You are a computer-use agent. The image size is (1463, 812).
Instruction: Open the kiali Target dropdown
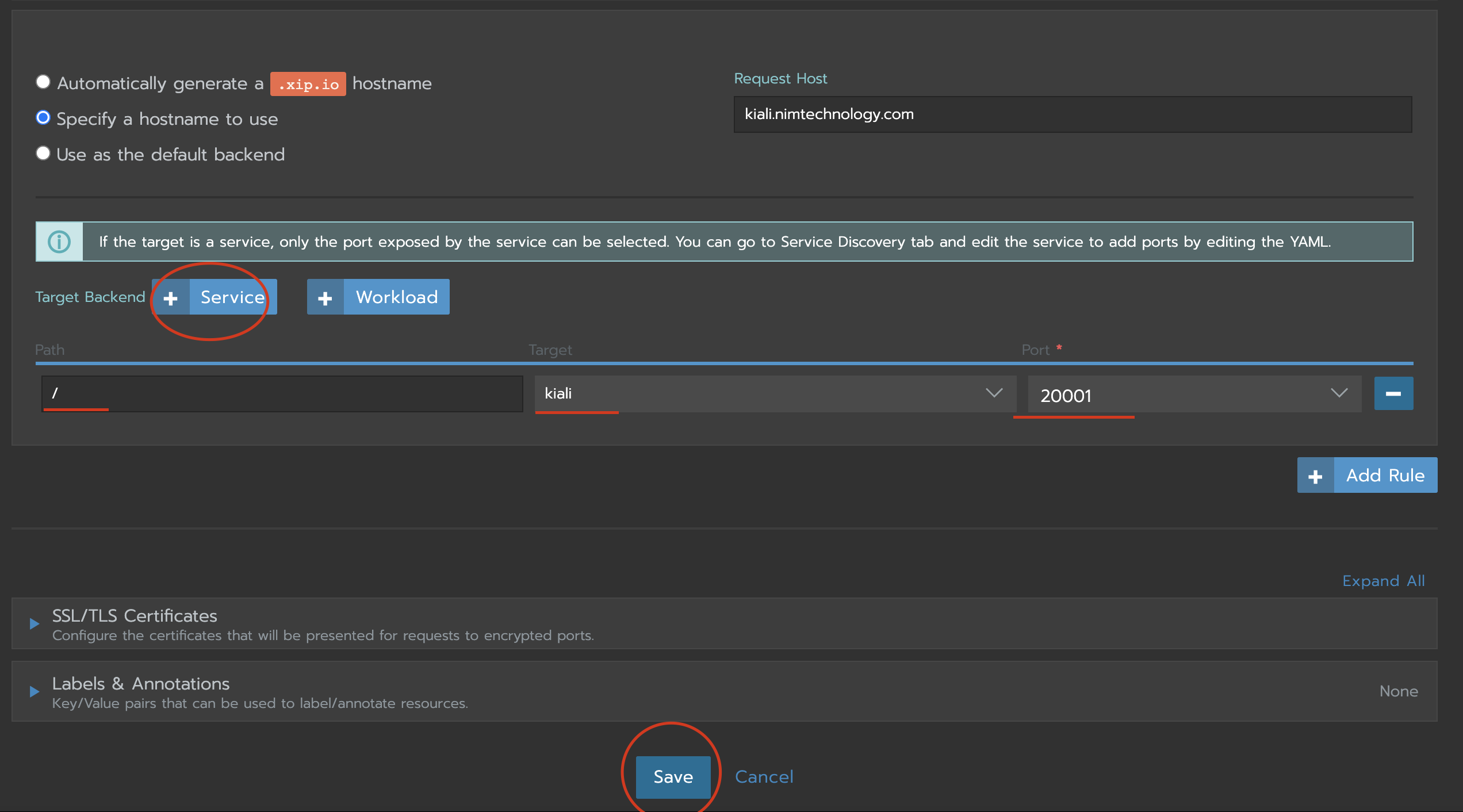775,394
